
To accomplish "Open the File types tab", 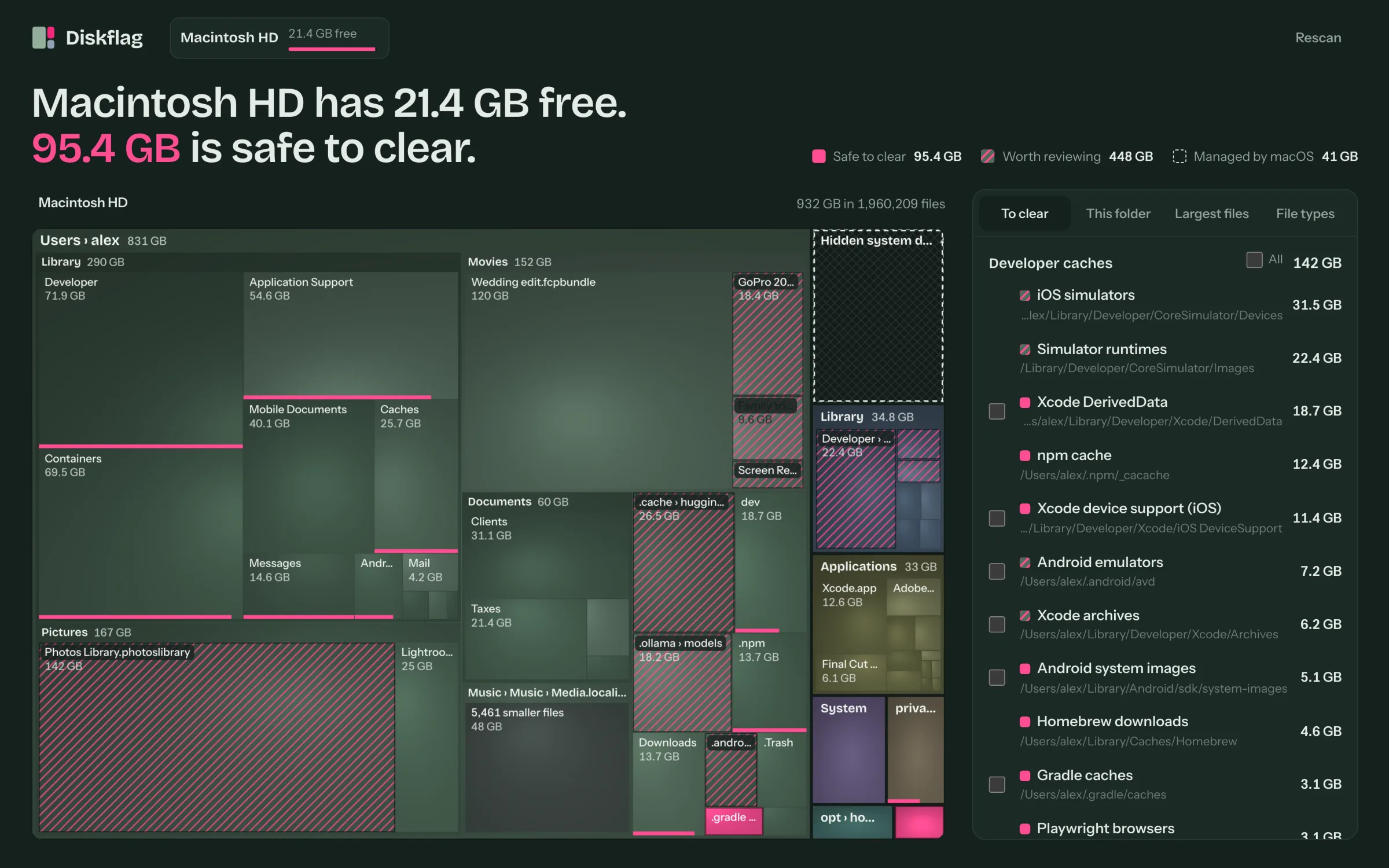I will 1305,214.
